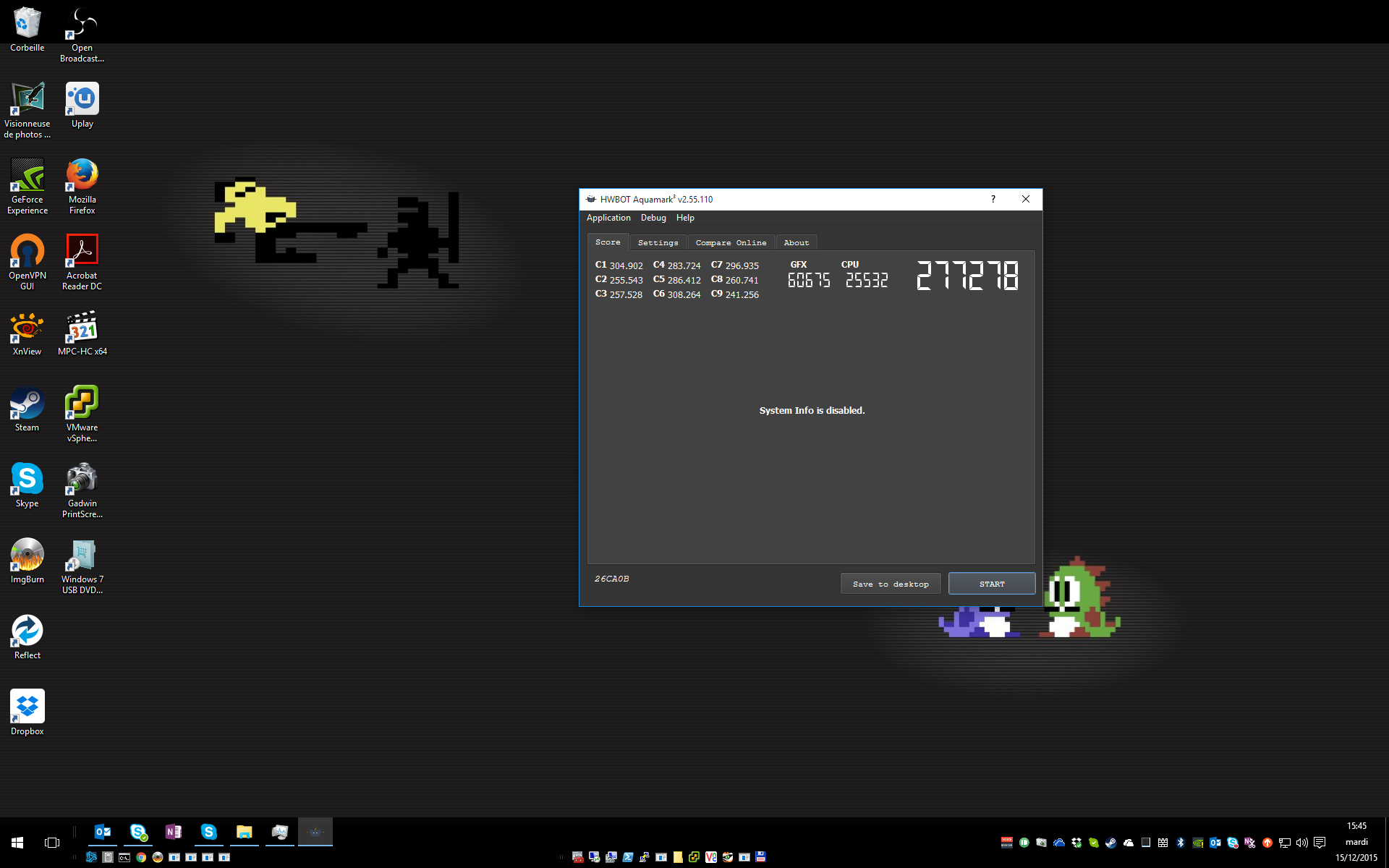Click the NVIDIA tray icon
The height and width of the screenshot is (868, 1389).
(x=1198, y=842)
